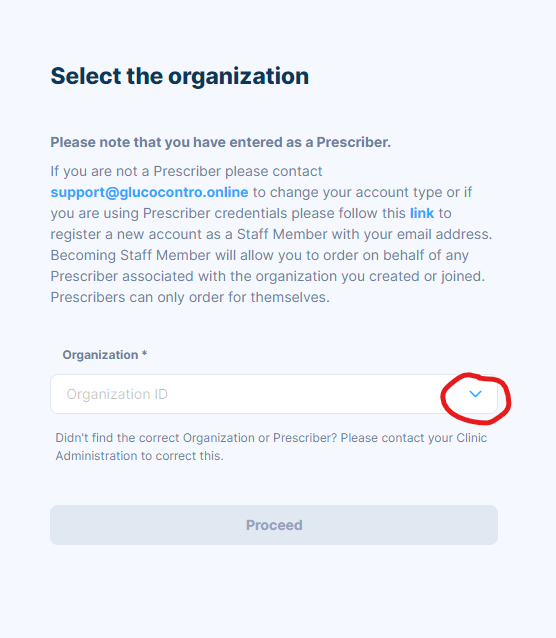Click the 'Didn't find the correct Organization' hint
Image resolution: width=556 pixels, height=638 pixels.
(271, 438)
